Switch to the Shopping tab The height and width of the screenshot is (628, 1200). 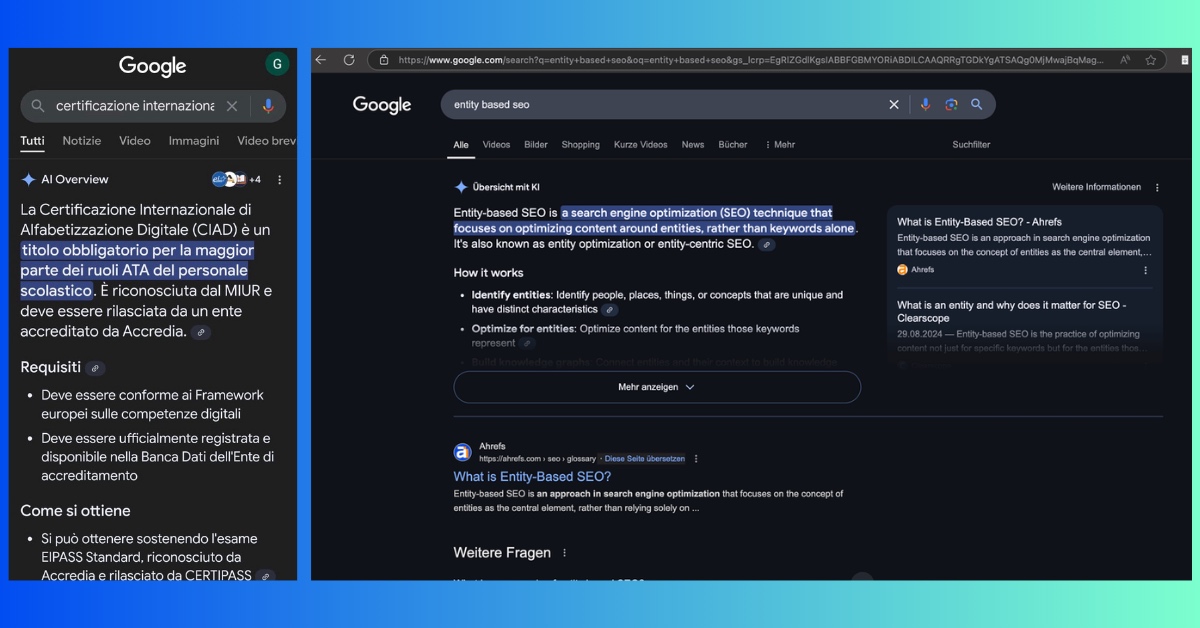pos(581,145)
